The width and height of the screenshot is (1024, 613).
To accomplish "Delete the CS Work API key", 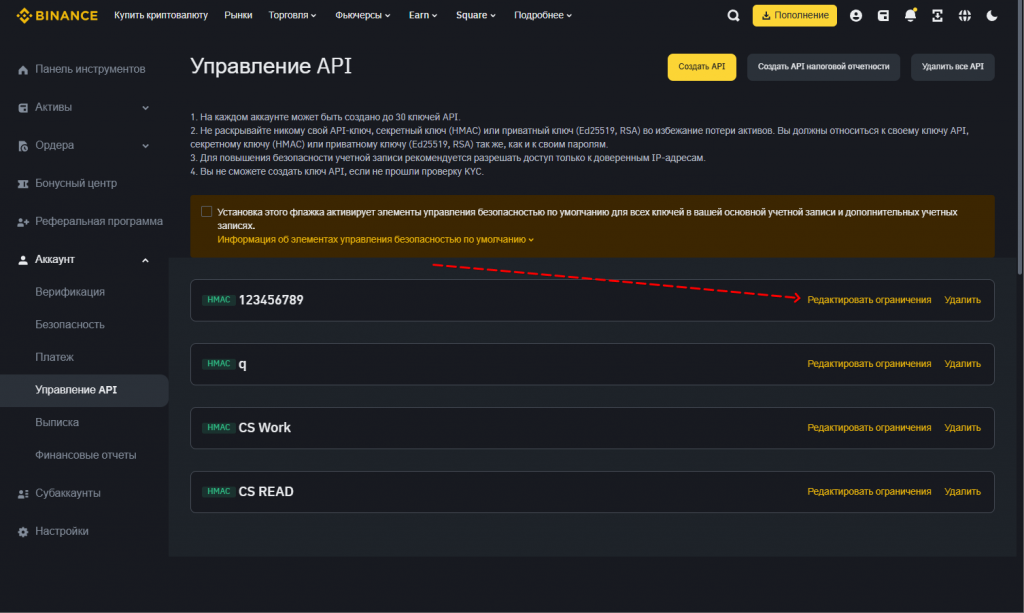I will (963, 428).
